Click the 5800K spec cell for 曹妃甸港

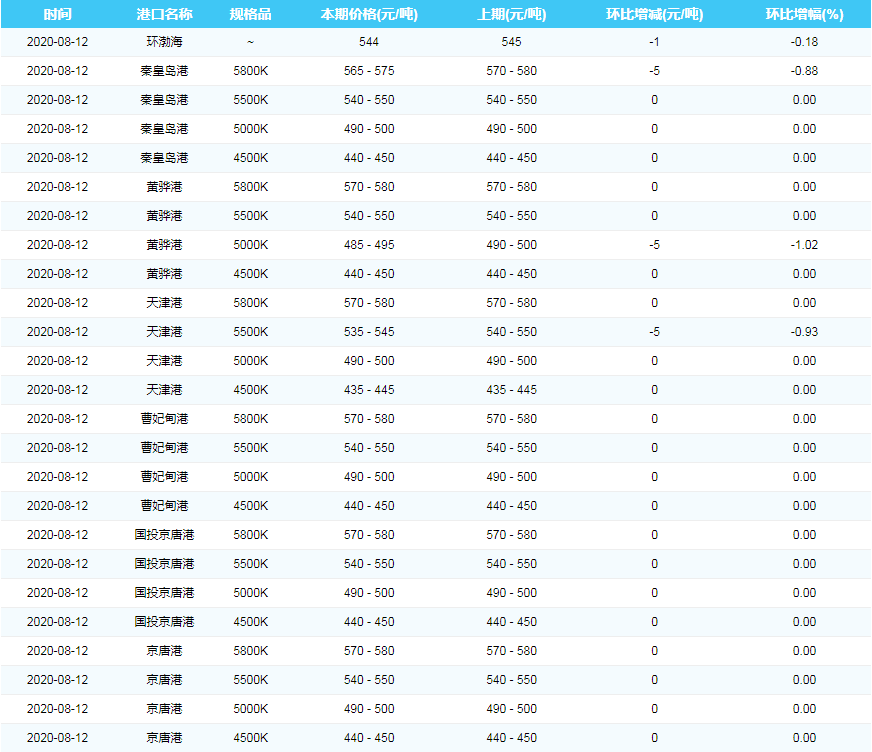pyautogui.click(x=250, y=419)
